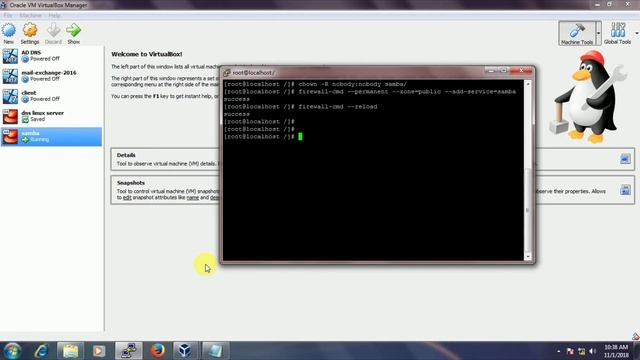Click the client machine OS icon

pyautogui.click(x=10, y=96)
